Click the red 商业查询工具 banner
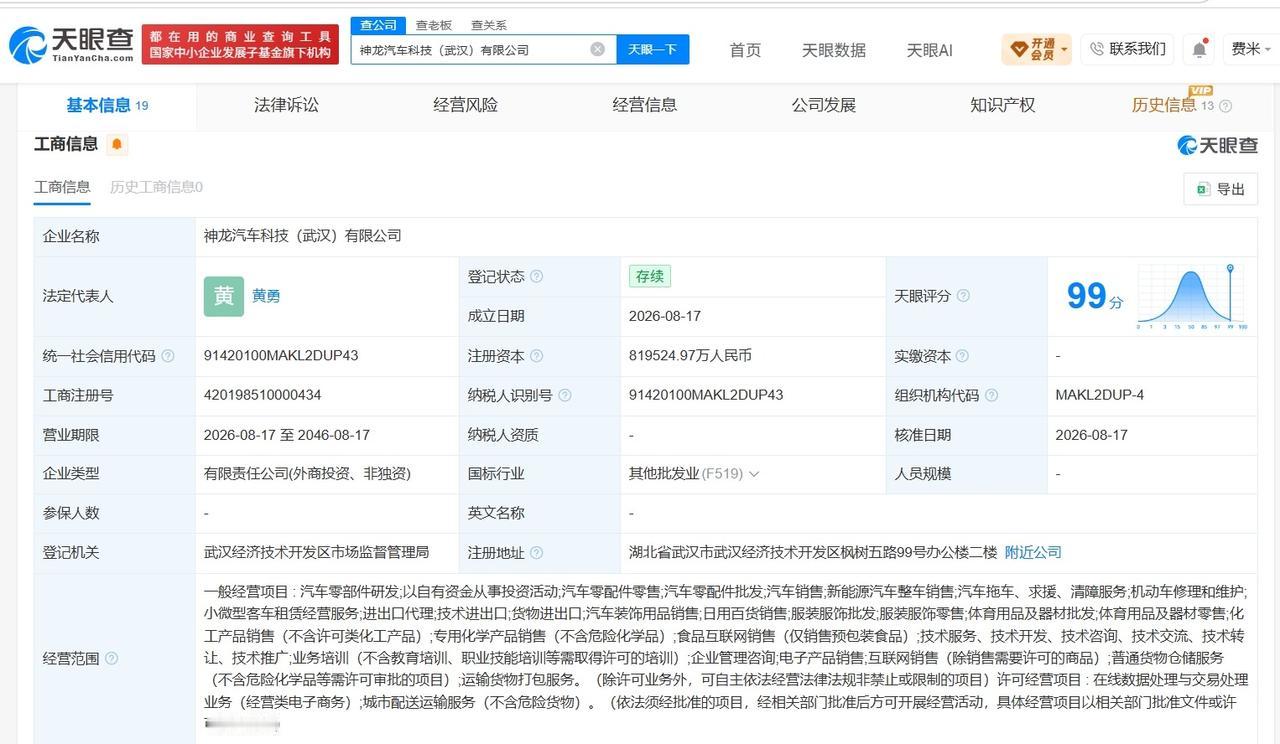The width and height of the screenshot is (1280, 744). pyautogui.click(x=240, y=45)
